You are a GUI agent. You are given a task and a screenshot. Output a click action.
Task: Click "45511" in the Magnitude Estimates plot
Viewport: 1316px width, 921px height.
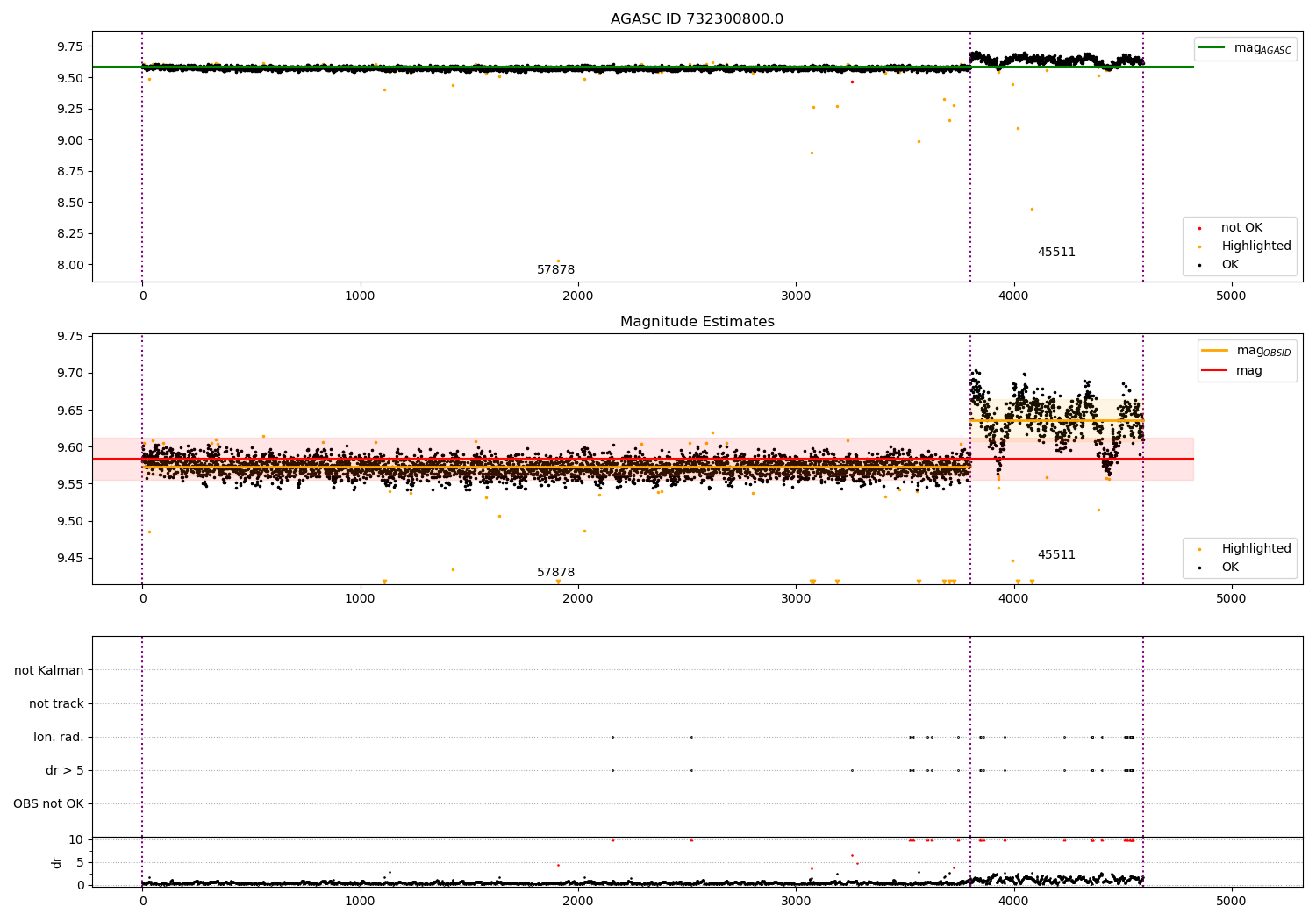click(x=1056, y=555)
